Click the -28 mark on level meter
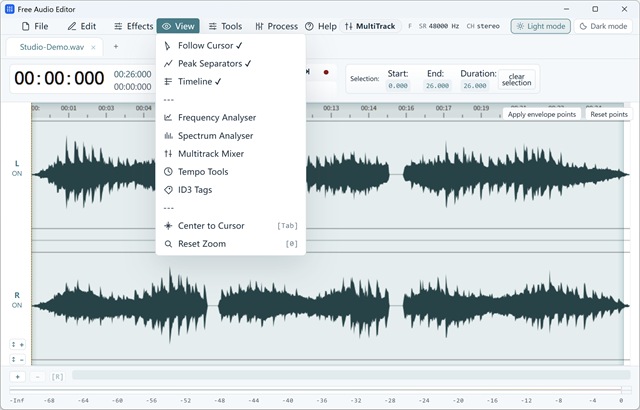This screenshot has width=640, height=410. point(390,401)
